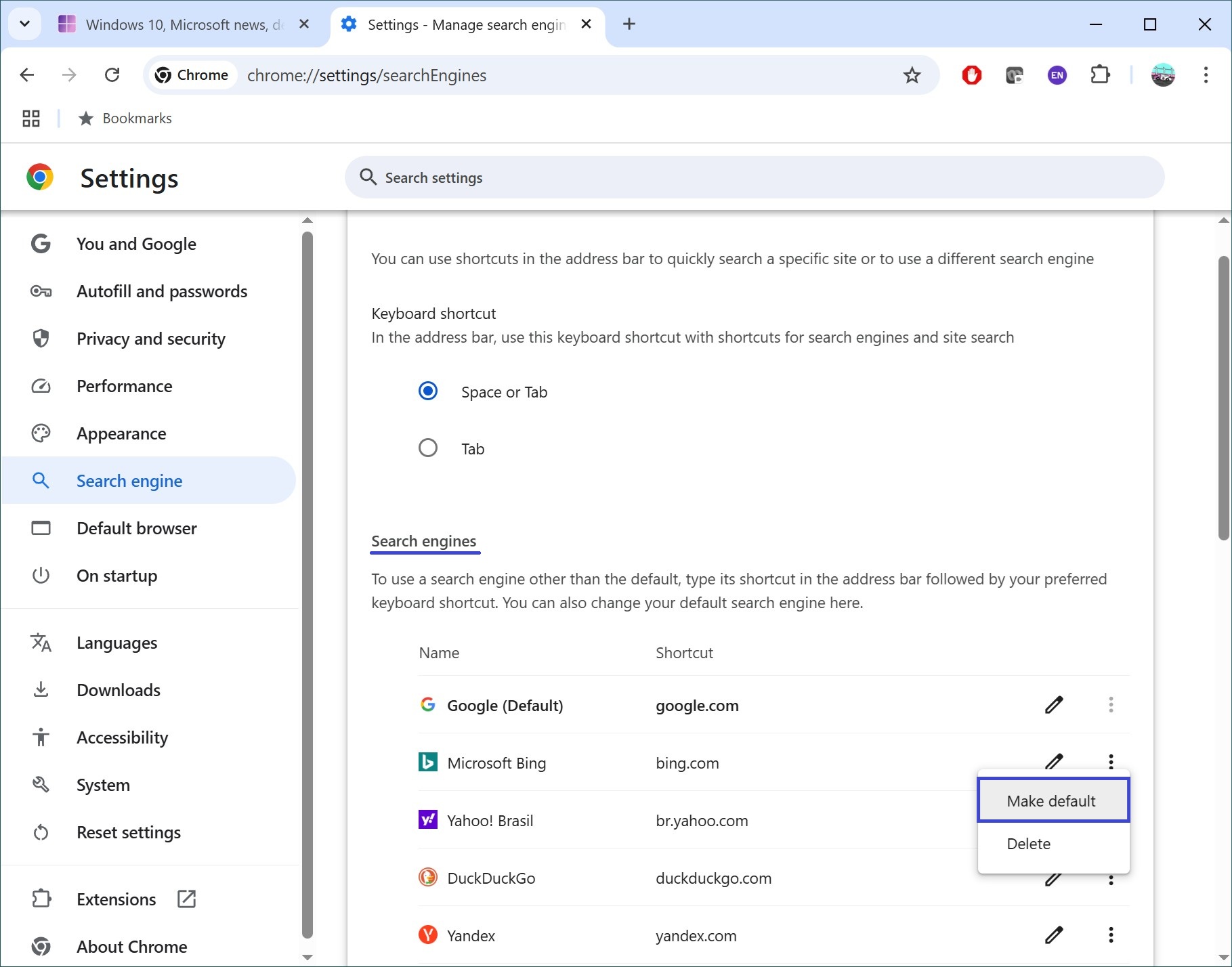
Task: Open more actions for Yandex
Action: click(1111, 935)
